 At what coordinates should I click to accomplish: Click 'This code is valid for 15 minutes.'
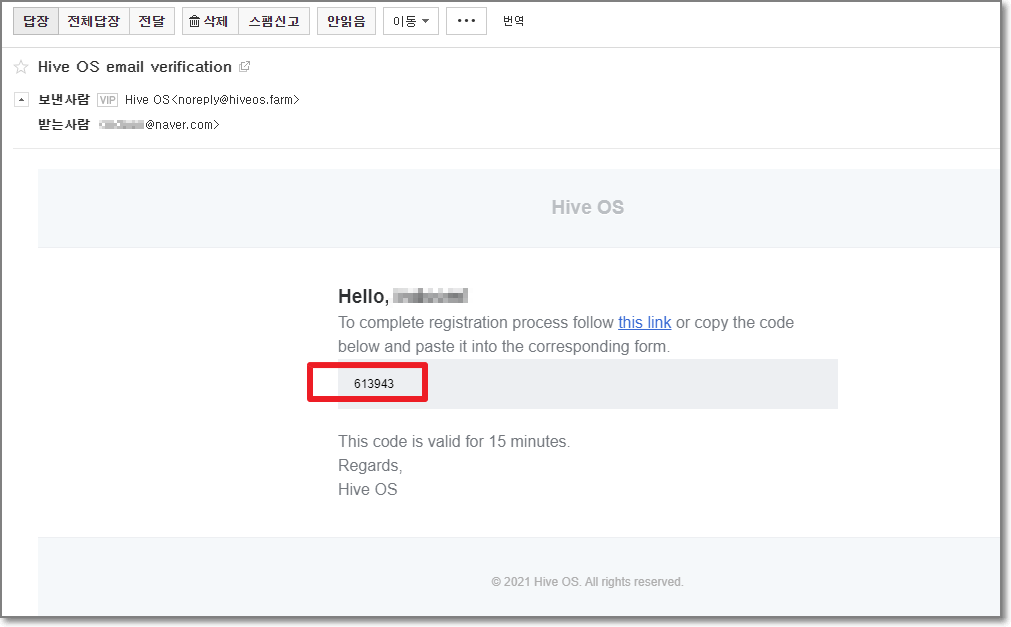pos(454,442)
